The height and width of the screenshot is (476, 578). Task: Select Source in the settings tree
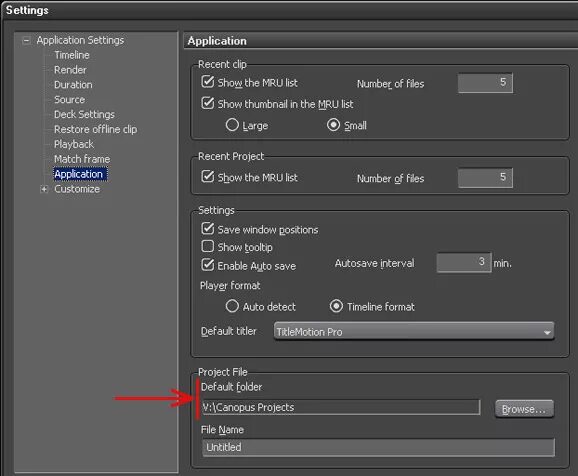(69, 100)
